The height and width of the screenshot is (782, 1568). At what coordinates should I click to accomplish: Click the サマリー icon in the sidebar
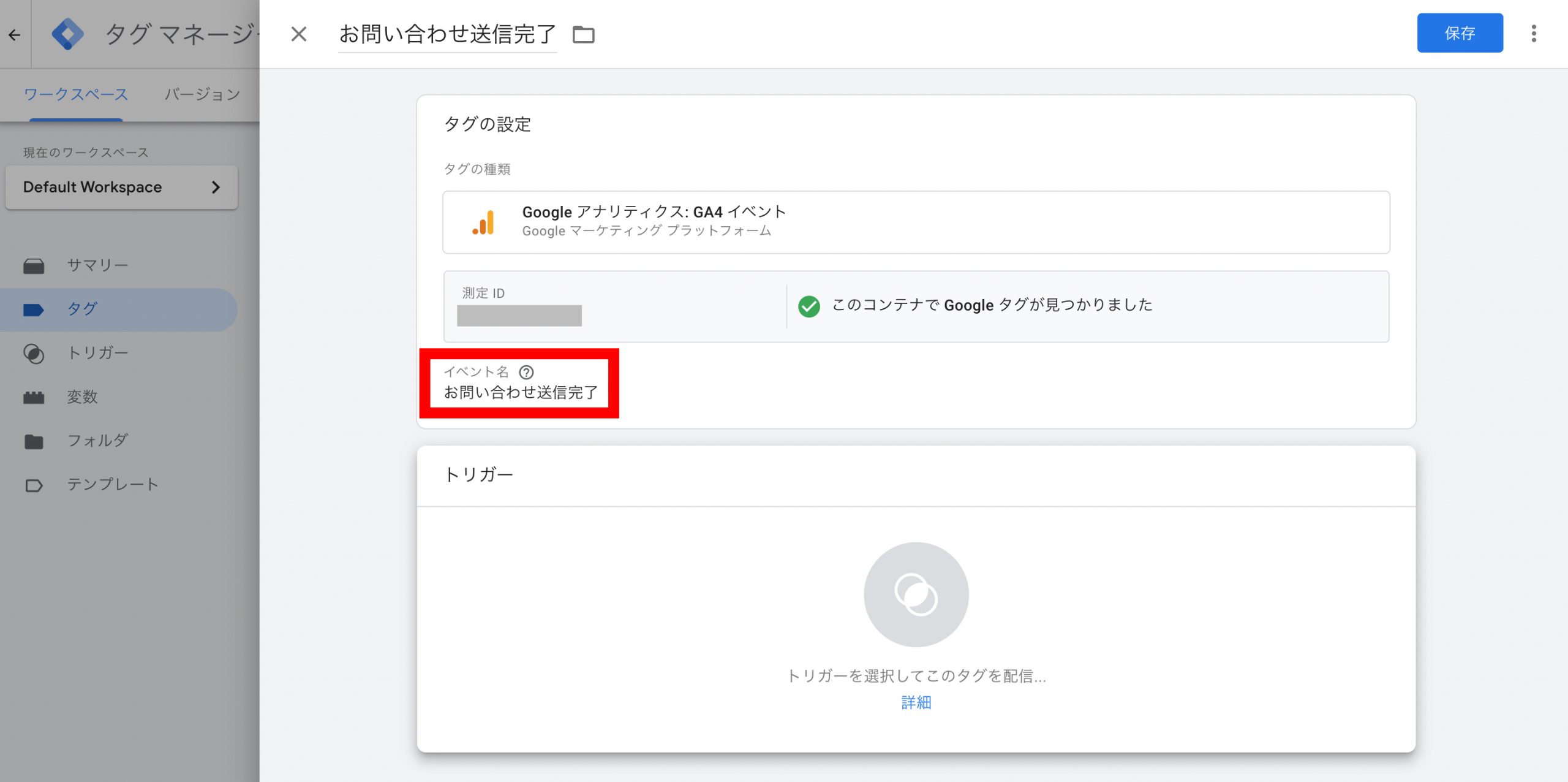pyautogui.click(x=34, y=265)
